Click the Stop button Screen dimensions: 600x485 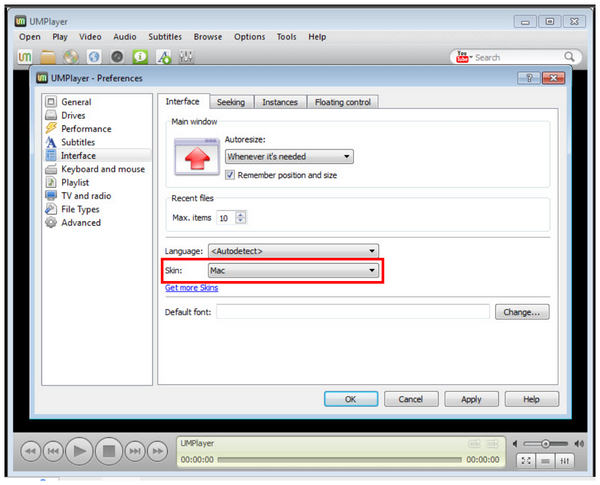pyautogui.click(x=109, y=451)
